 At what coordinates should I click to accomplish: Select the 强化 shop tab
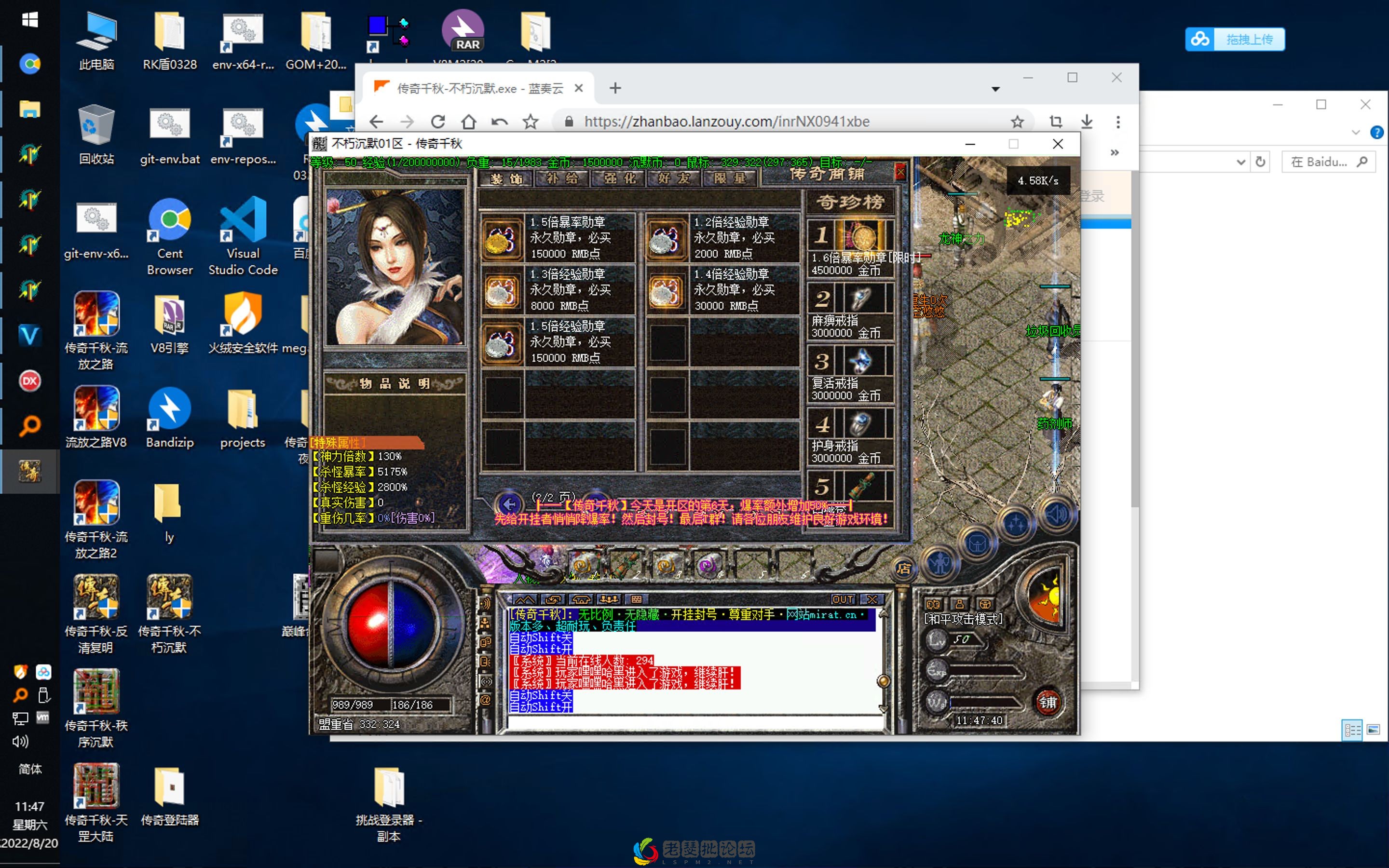(619, 179)
